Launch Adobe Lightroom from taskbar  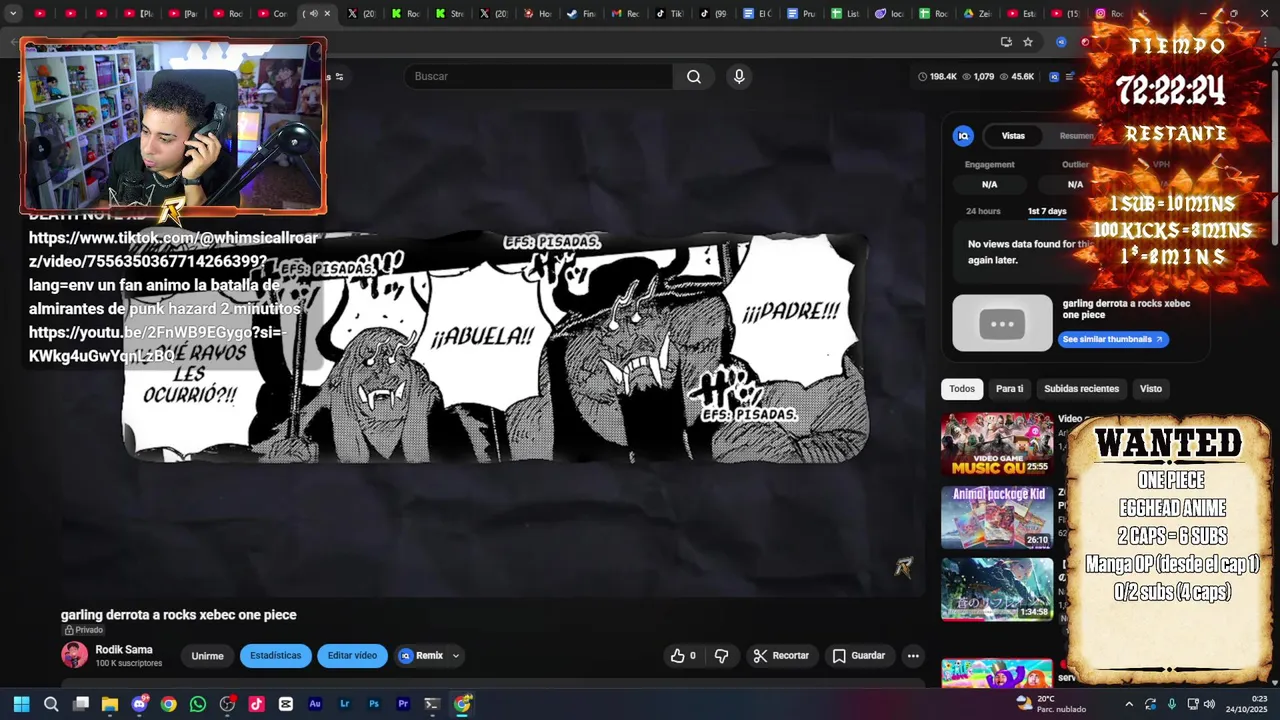click(345, 704)
